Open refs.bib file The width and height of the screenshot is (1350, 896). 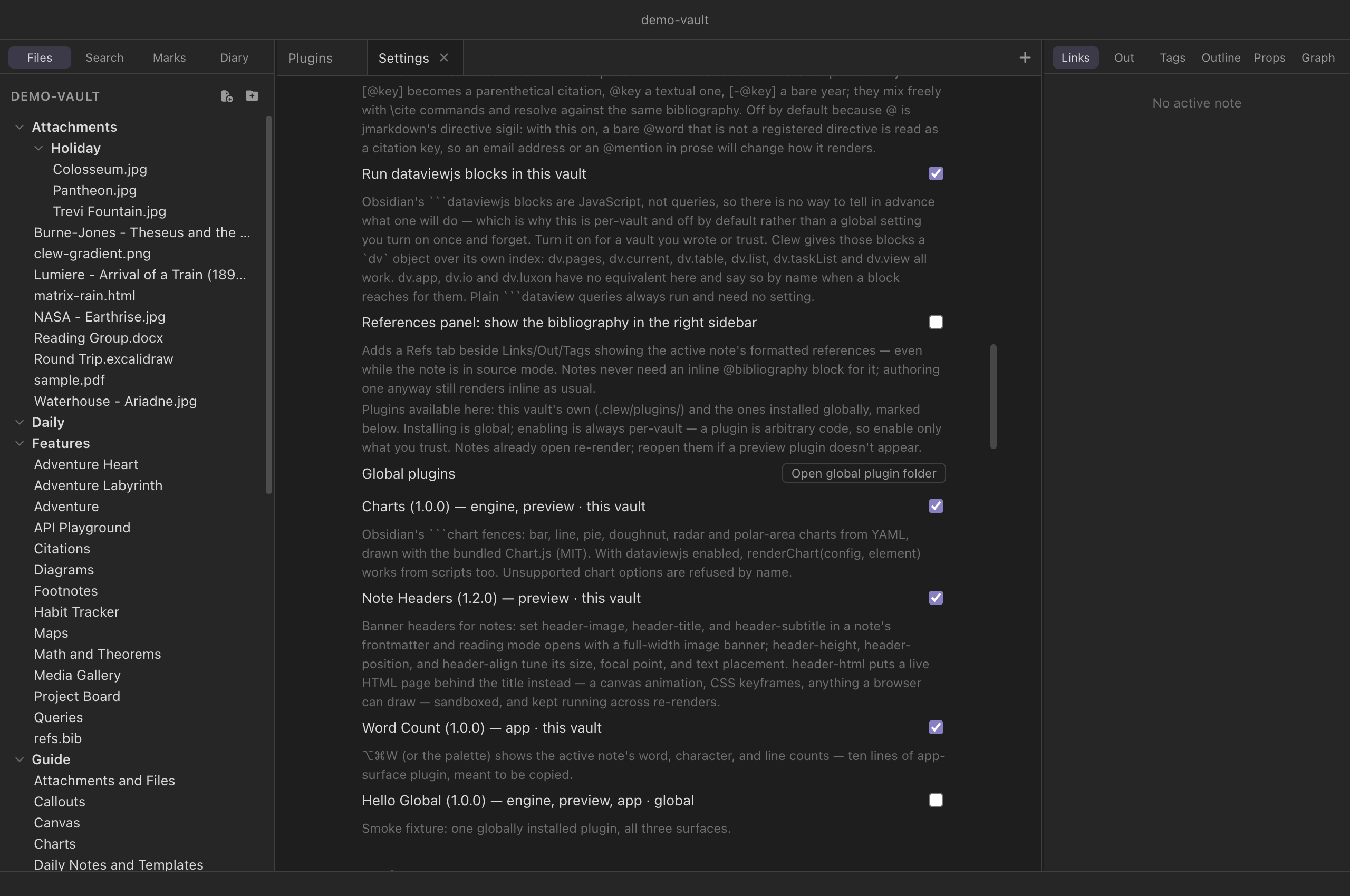point(58,739)
